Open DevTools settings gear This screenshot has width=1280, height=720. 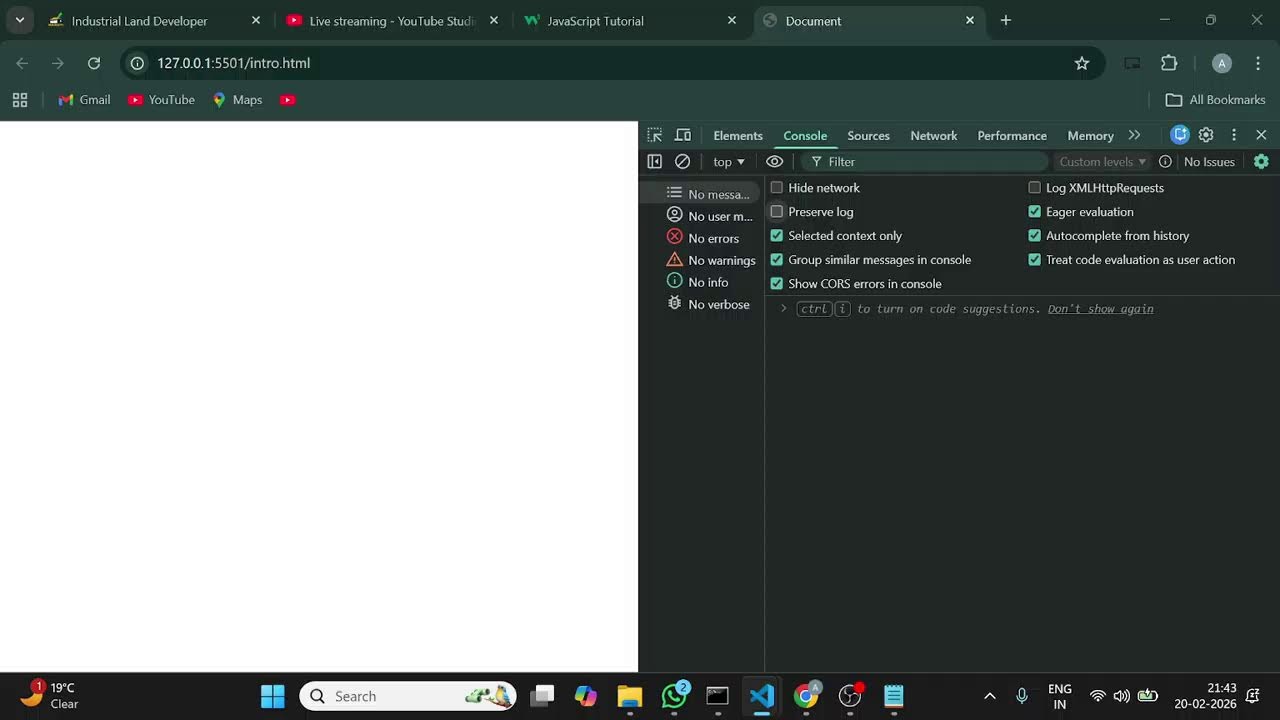1206,135
